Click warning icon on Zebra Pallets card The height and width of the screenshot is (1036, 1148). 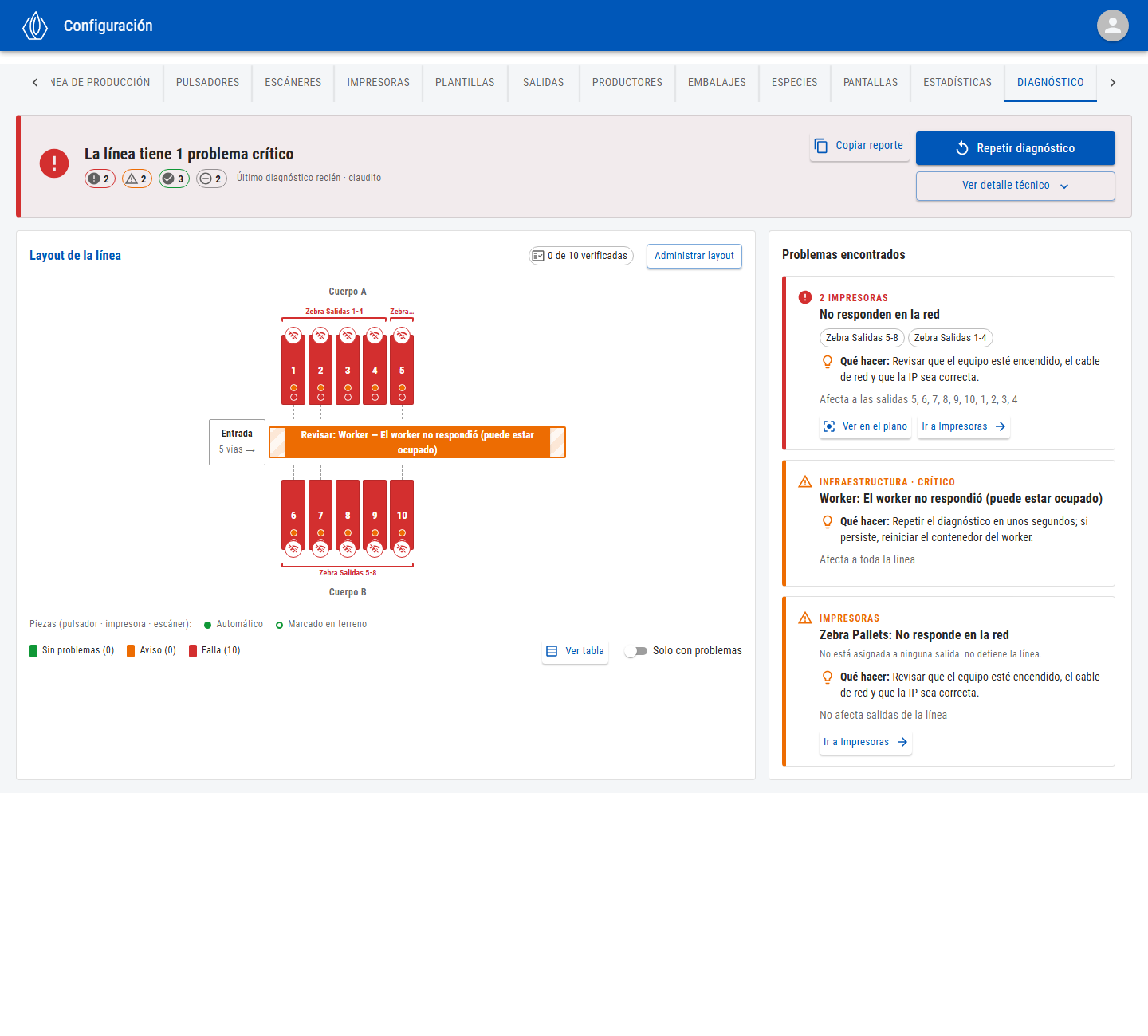805,618
